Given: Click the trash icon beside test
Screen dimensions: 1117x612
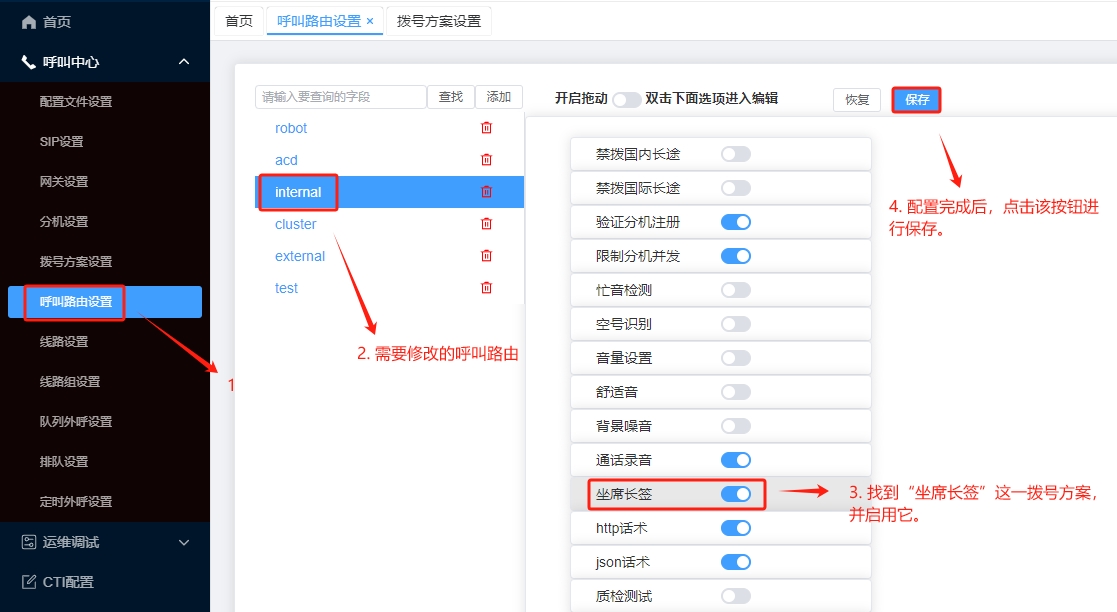Looking at the screenshot, I should click(x=487, y=288).
